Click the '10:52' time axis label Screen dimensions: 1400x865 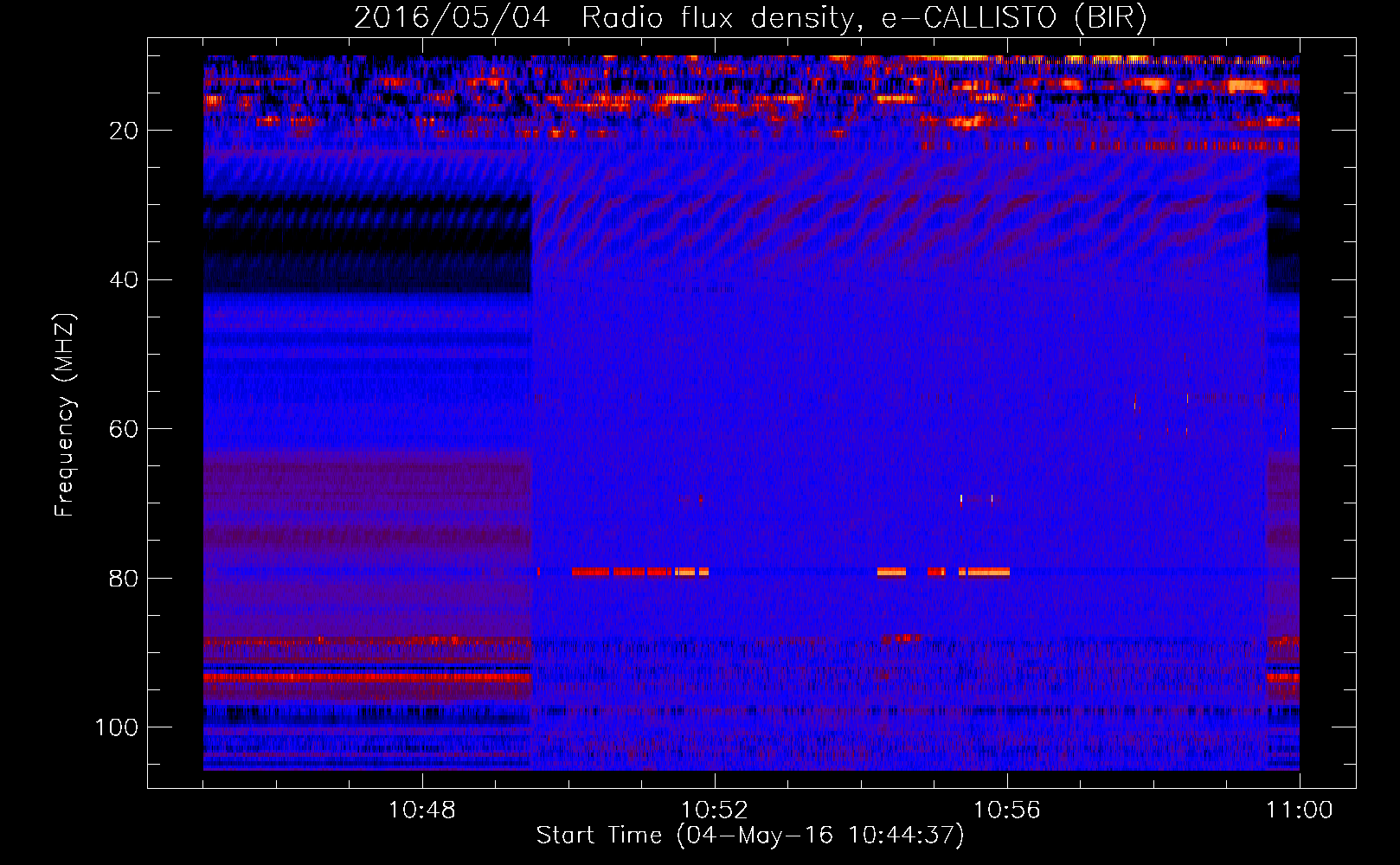pyautogui.click(x=715, y=811)
